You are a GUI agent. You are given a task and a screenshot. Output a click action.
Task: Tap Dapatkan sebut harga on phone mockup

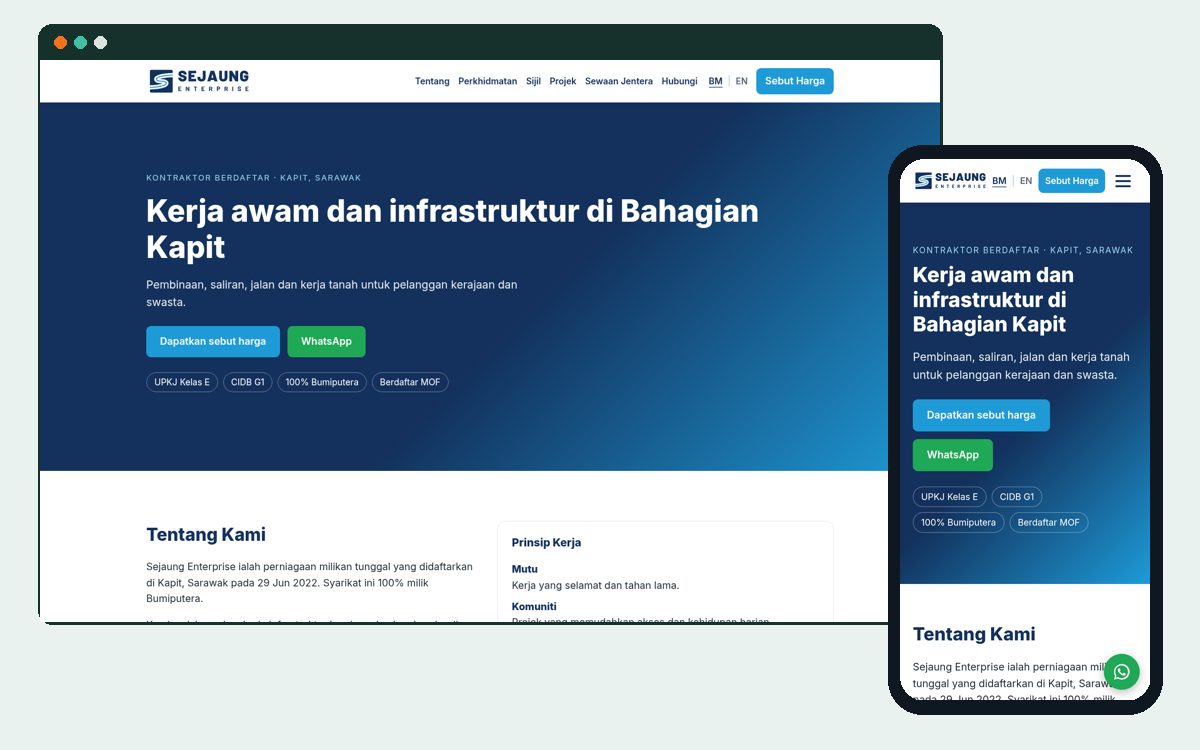click(x=981, y=415)
